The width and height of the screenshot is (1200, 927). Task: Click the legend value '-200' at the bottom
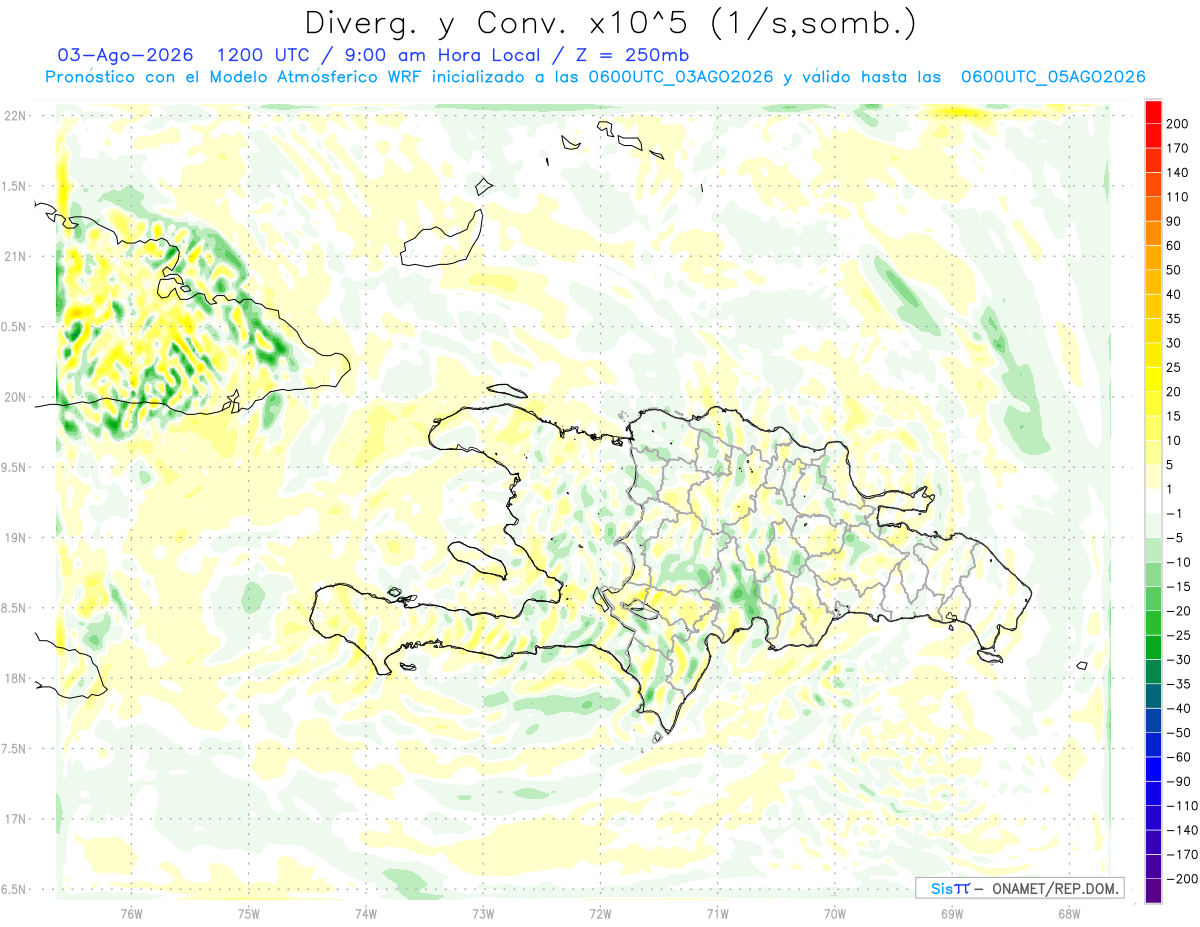1182,878
